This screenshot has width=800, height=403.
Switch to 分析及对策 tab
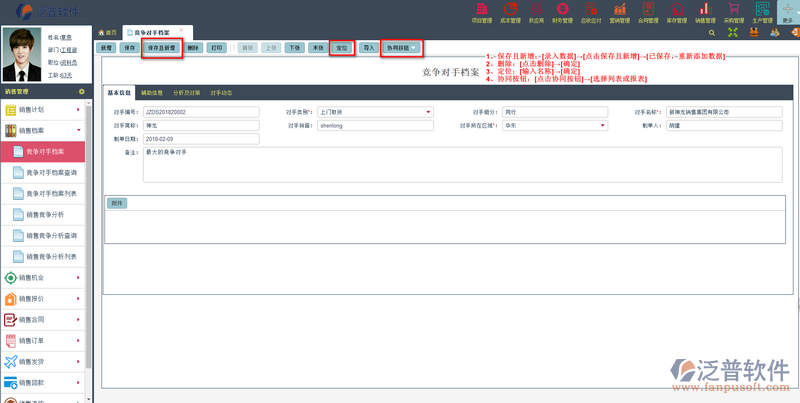[186, 93]
